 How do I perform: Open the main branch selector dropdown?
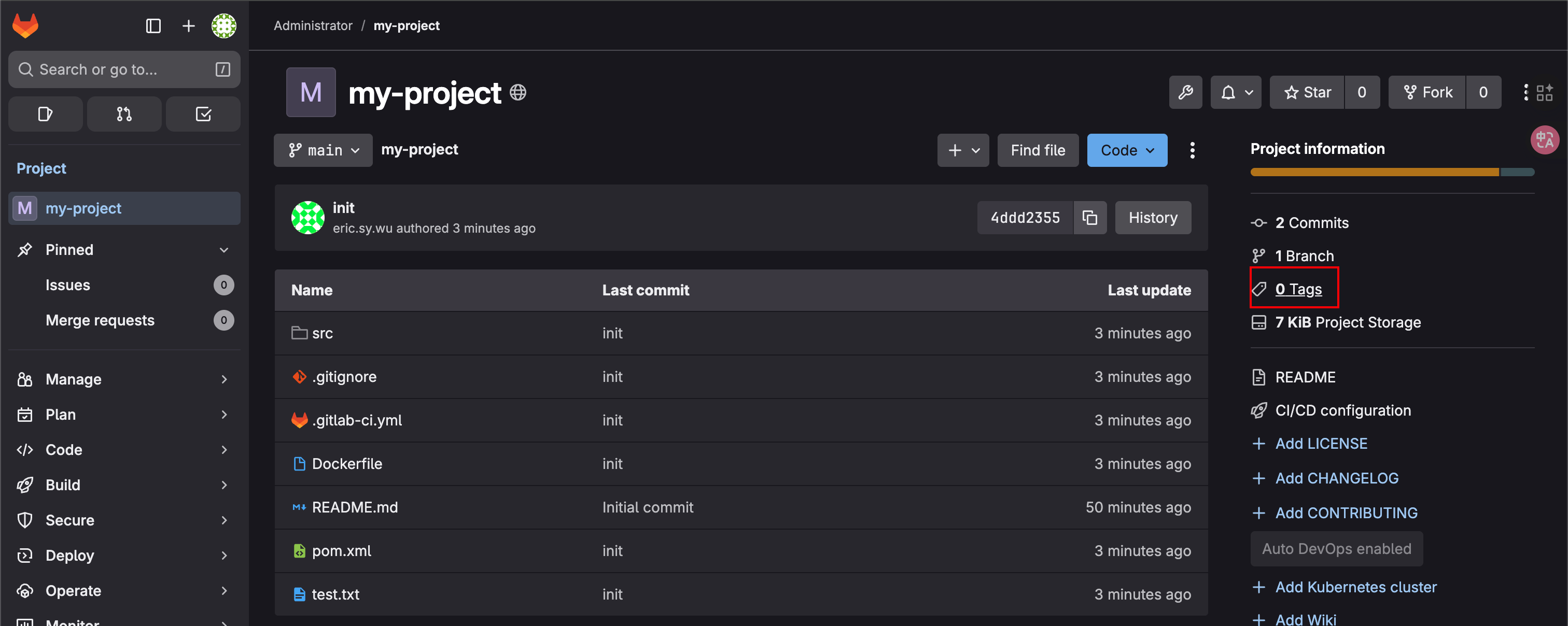323,150
